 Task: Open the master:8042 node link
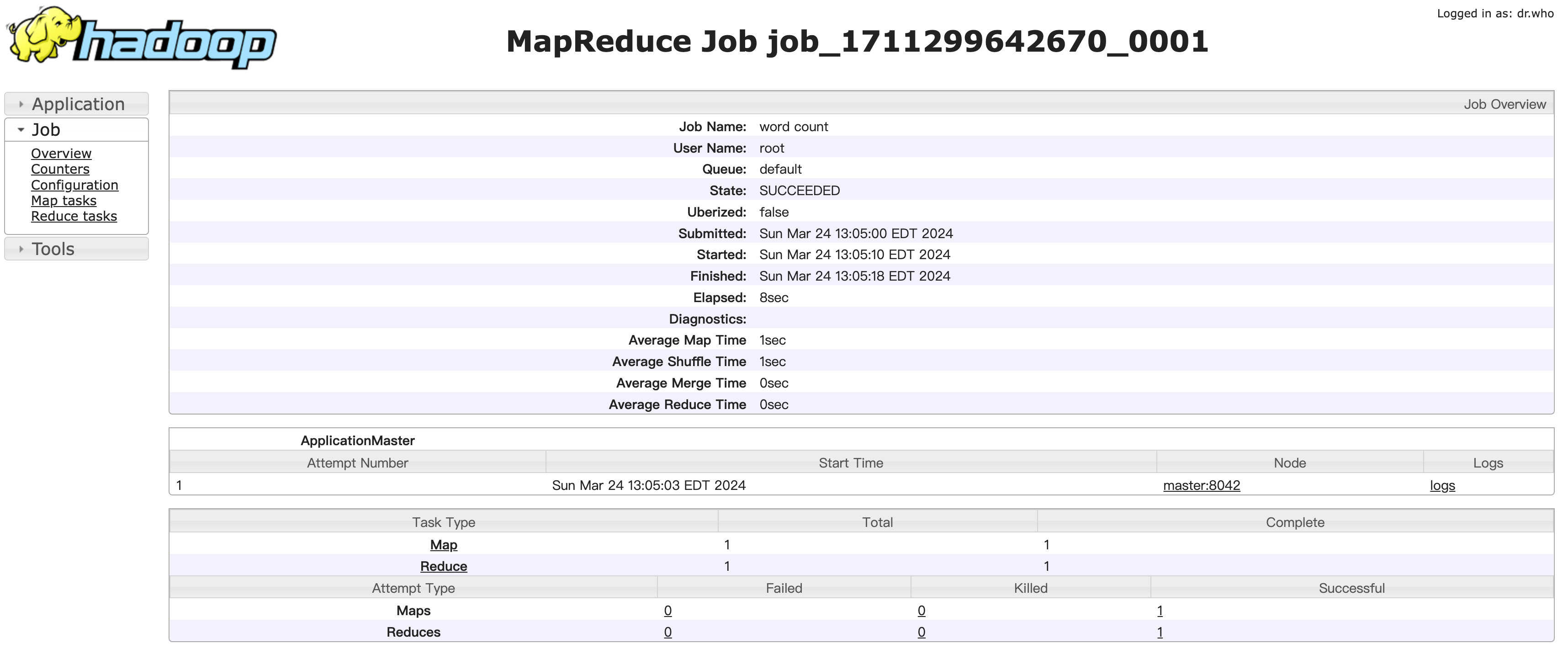point(1201,485)
